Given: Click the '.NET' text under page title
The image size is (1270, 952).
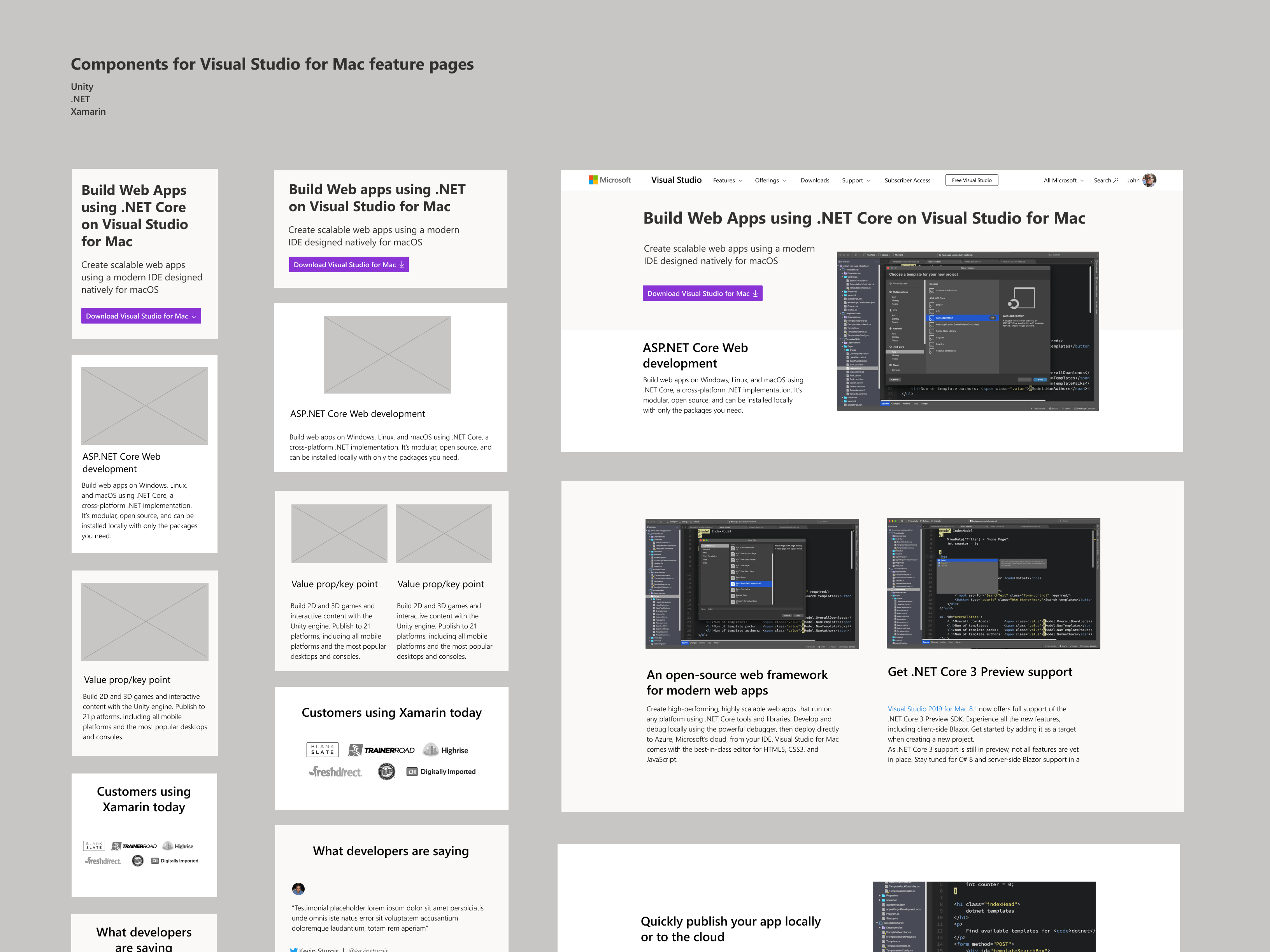Looking at the screenshot, I should pyautogui.click(x=81, y=99).
